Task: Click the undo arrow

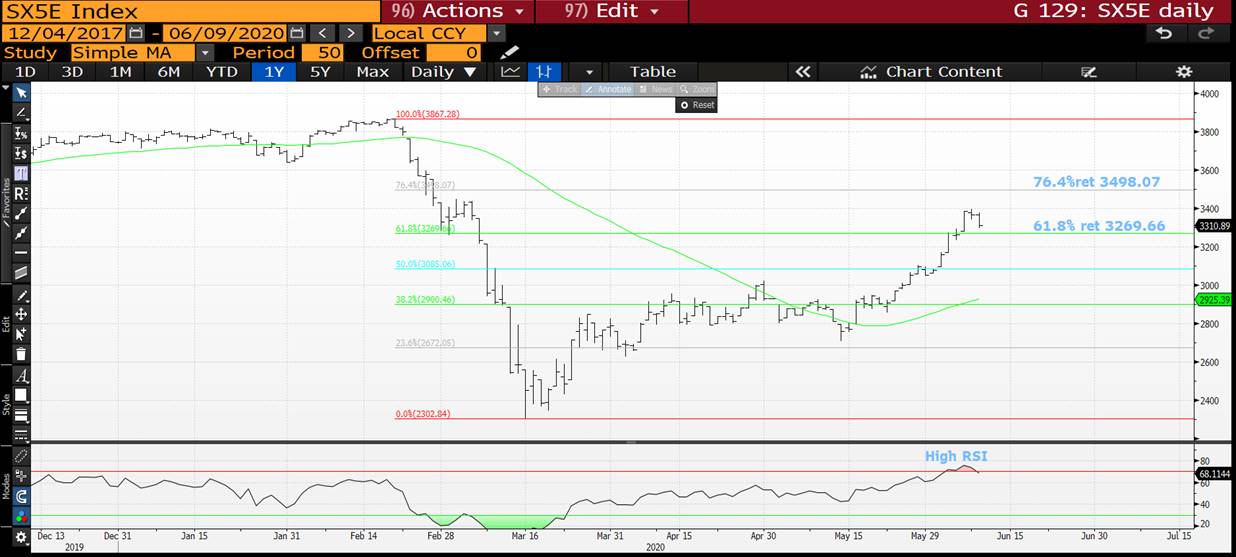Action: click(x=1164, y=33)
